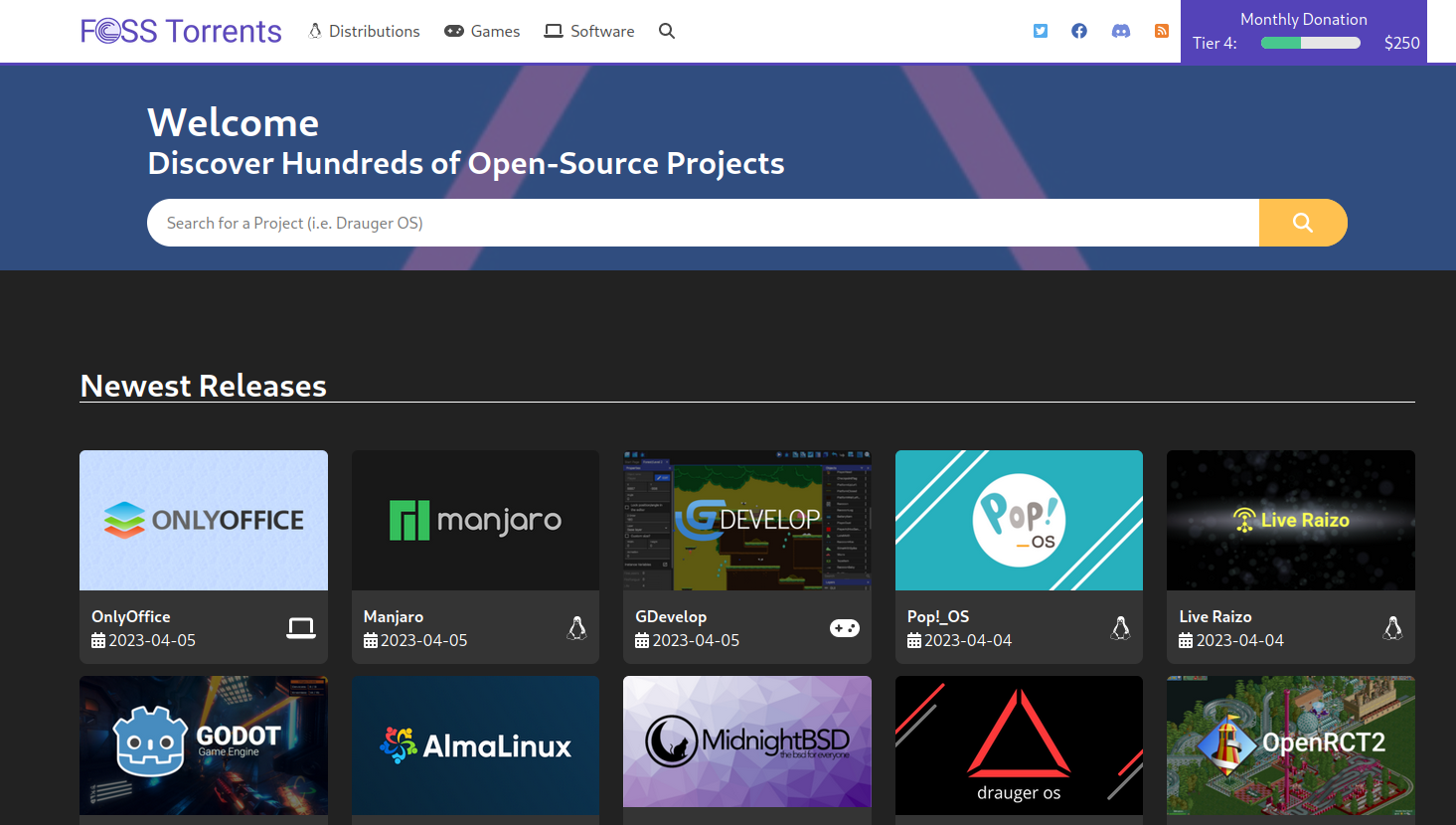Open the Distributions menu
This screenshot has width=1456, height=825.
pos(364,31)
